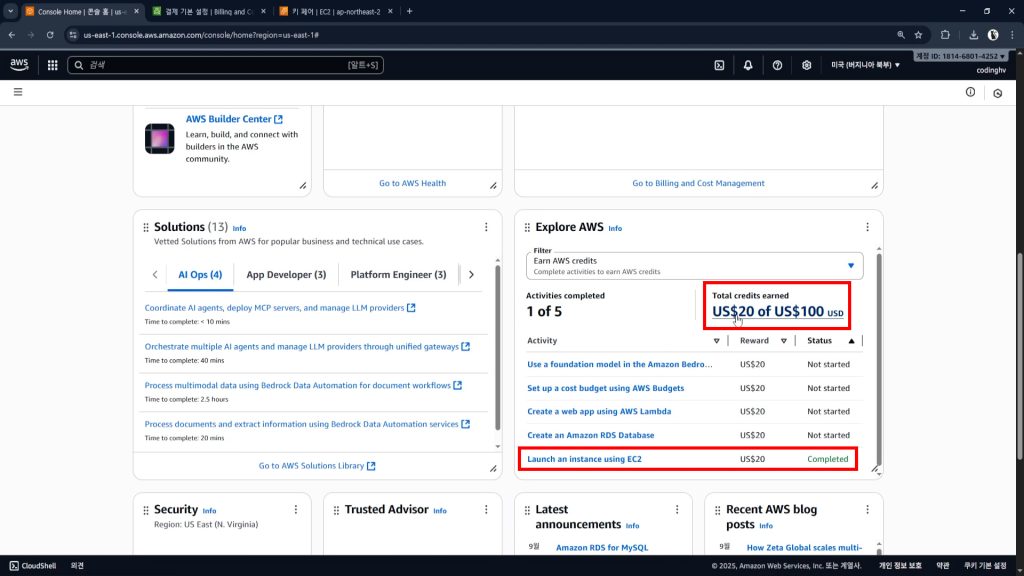Open Set up a cost budget activity
The width and height of the screenshot is (1024, 576).
[605, 388]
